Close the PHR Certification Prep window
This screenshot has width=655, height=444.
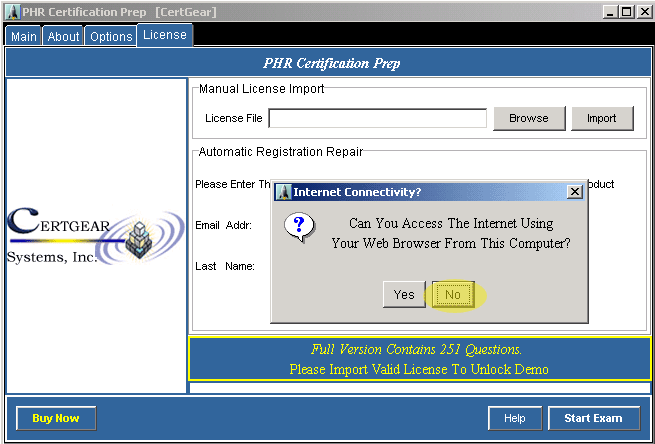[643, 12]
